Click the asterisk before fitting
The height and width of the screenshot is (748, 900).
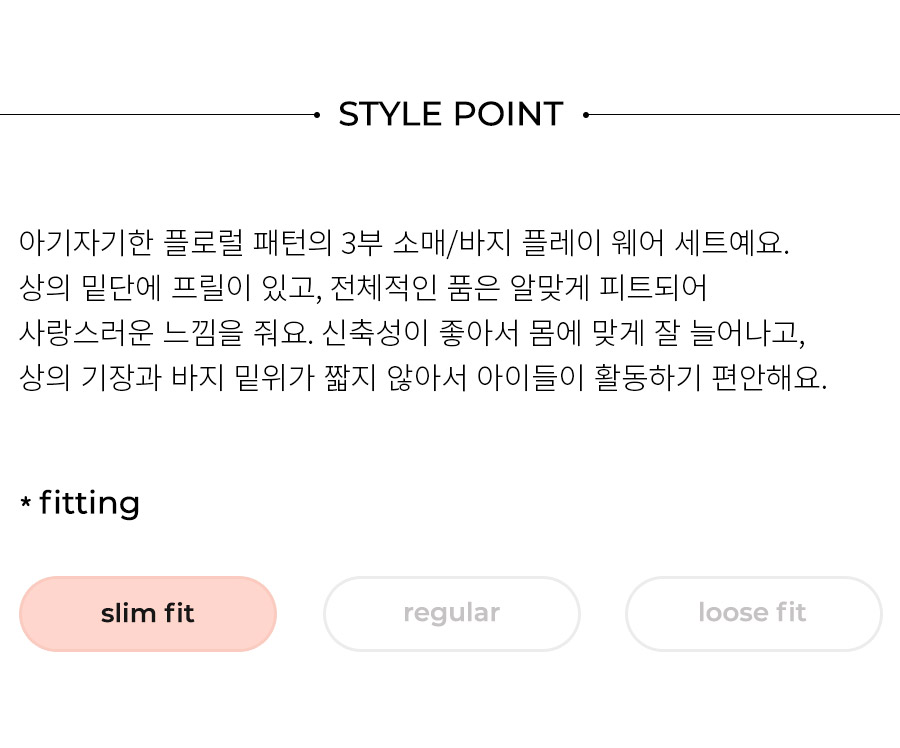26,502
